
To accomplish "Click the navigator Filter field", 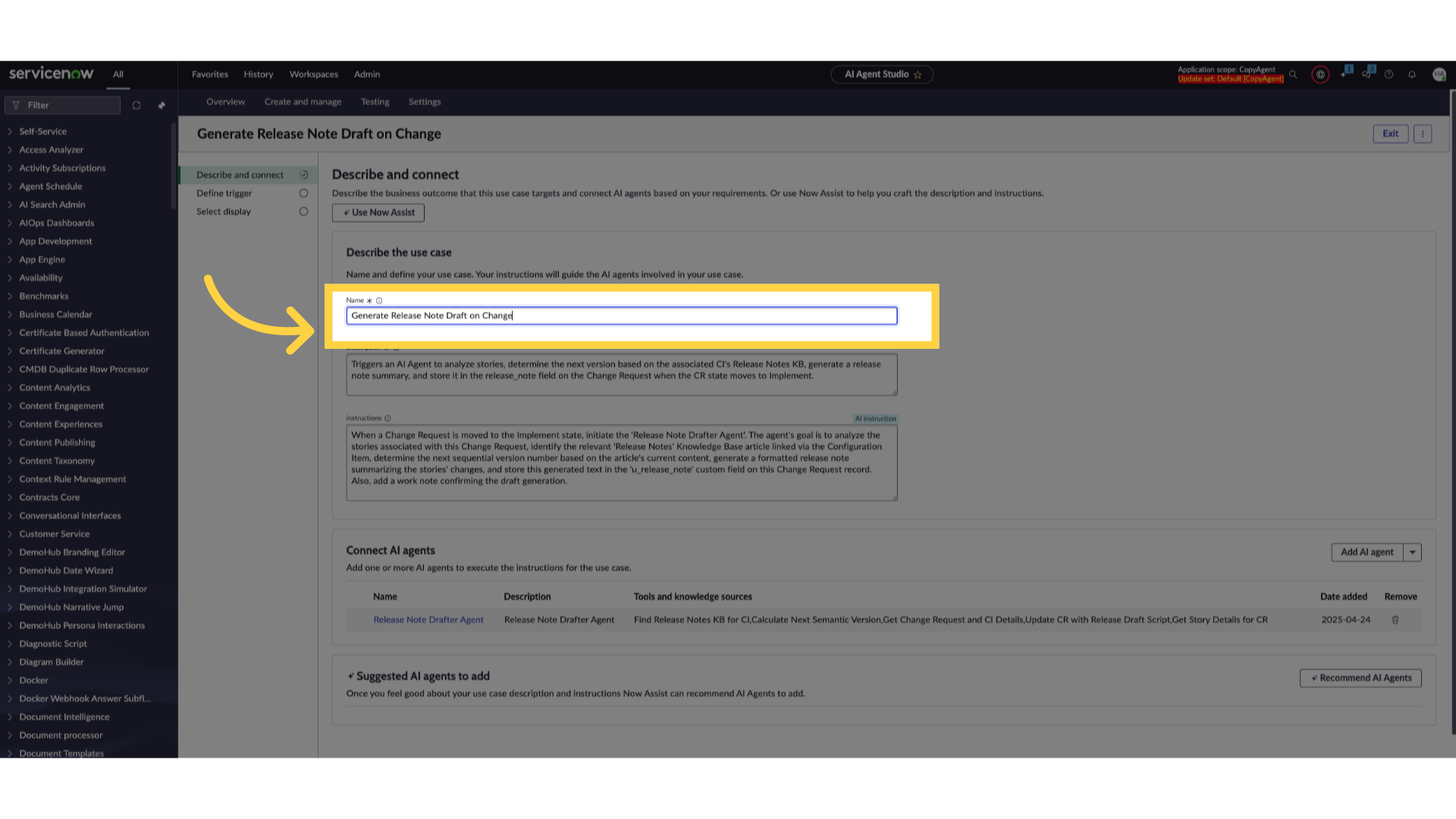I will click(x=63, y=105).
